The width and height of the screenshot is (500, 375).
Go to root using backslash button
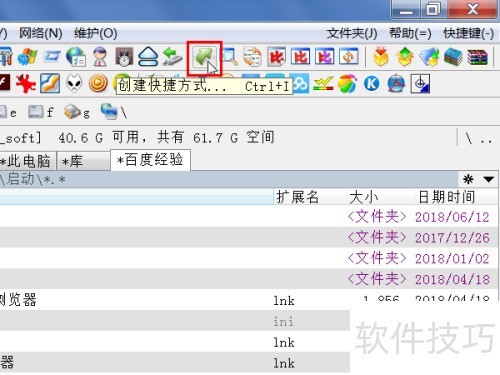click(469, 138)
